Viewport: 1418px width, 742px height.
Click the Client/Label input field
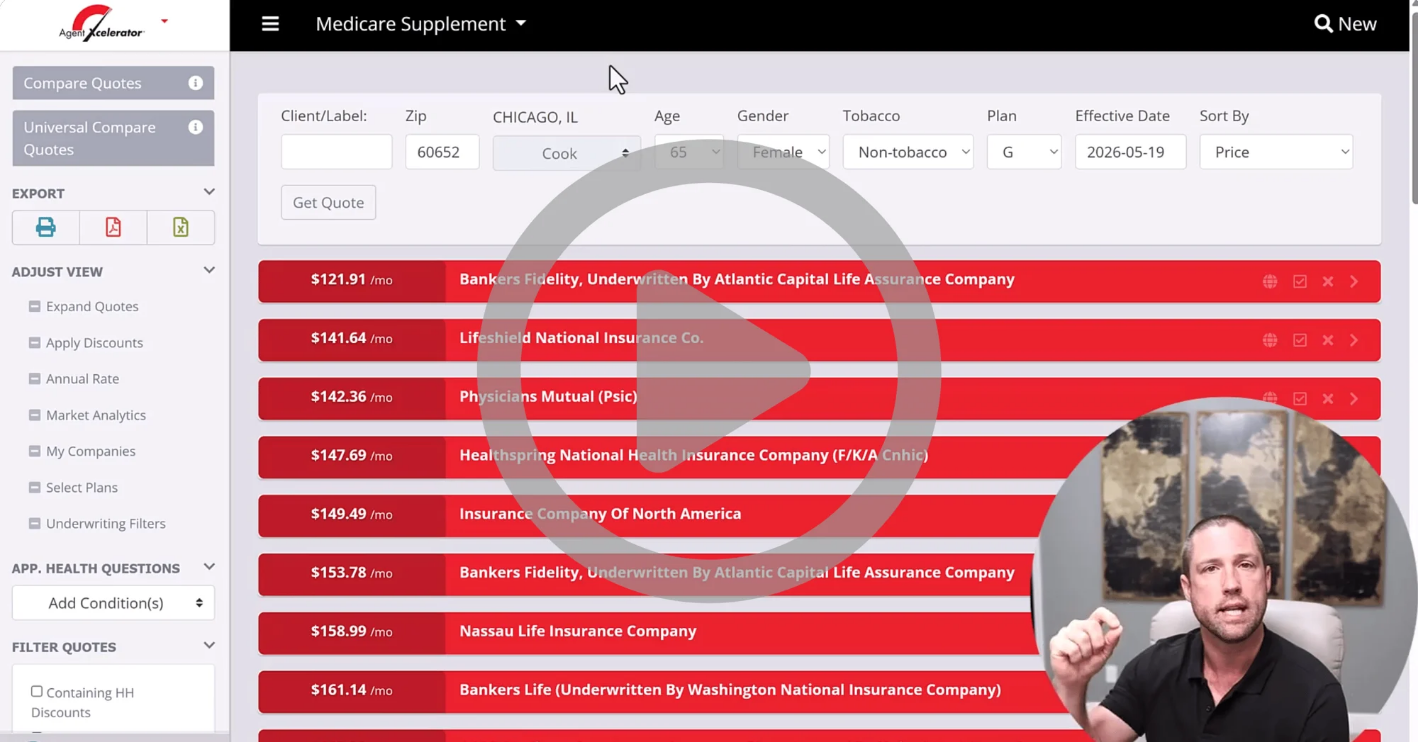336,152
